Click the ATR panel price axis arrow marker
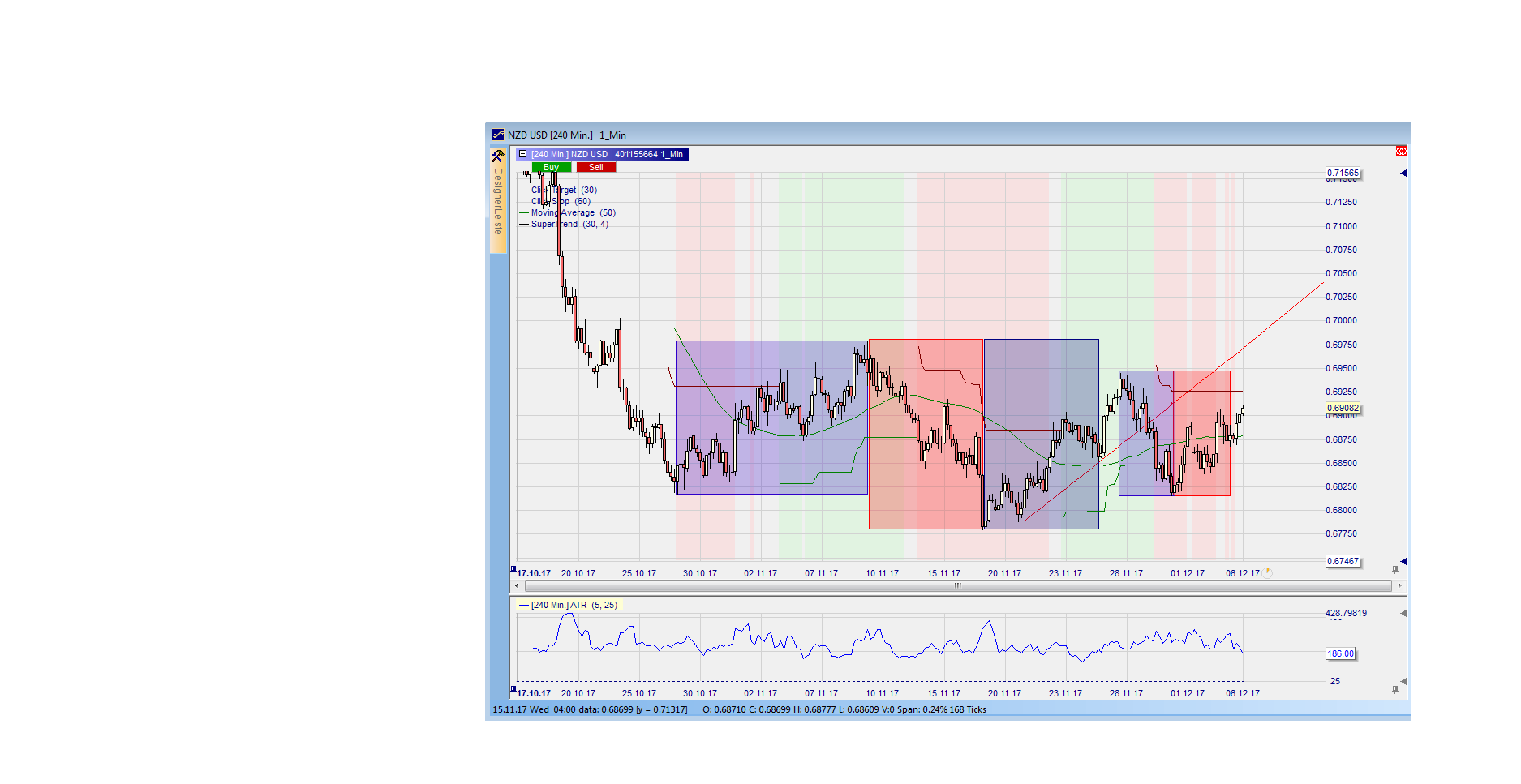The width and height of the screenshot is (1521, 784). pos(1403,614)
